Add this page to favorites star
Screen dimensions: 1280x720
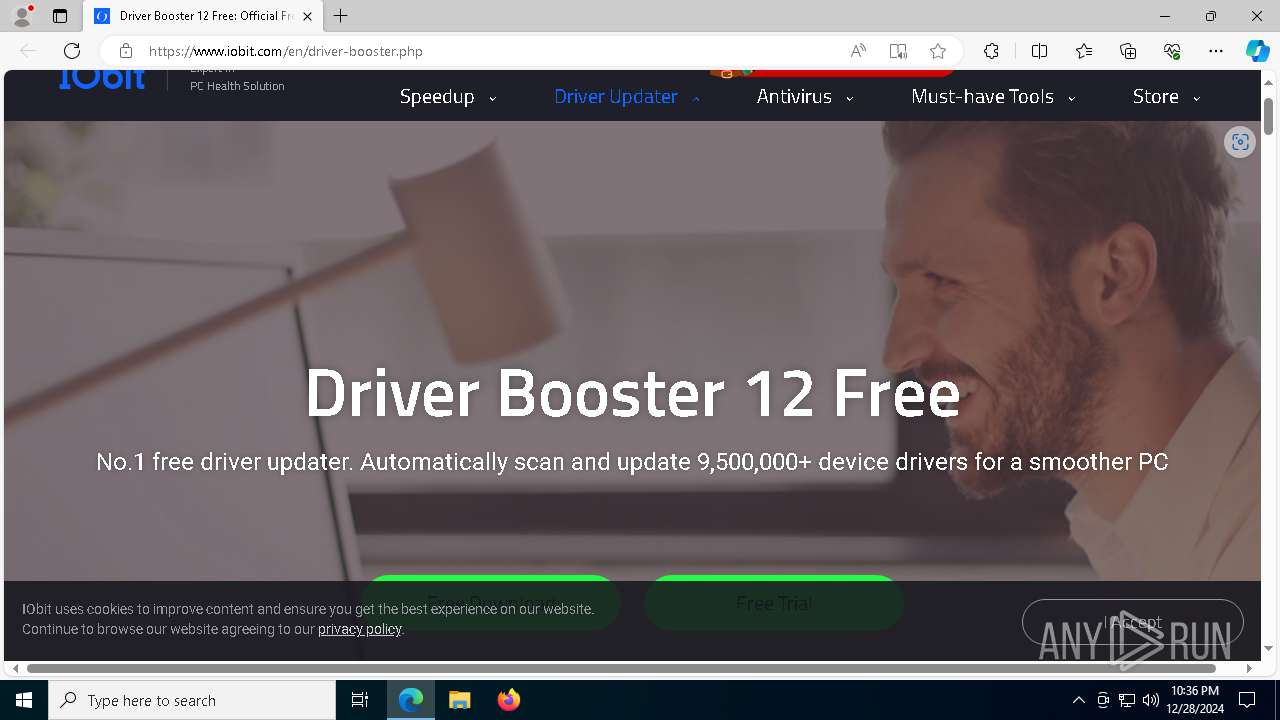(937, 51)
